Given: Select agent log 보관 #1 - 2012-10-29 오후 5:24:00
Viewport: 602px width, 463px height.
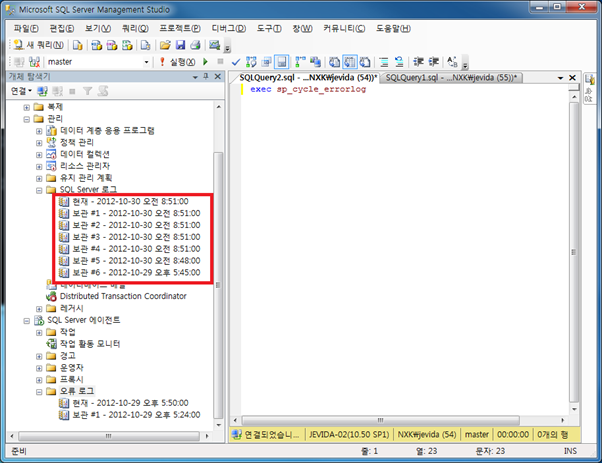Looking at the screenshot, I should (x=136, y=415).
